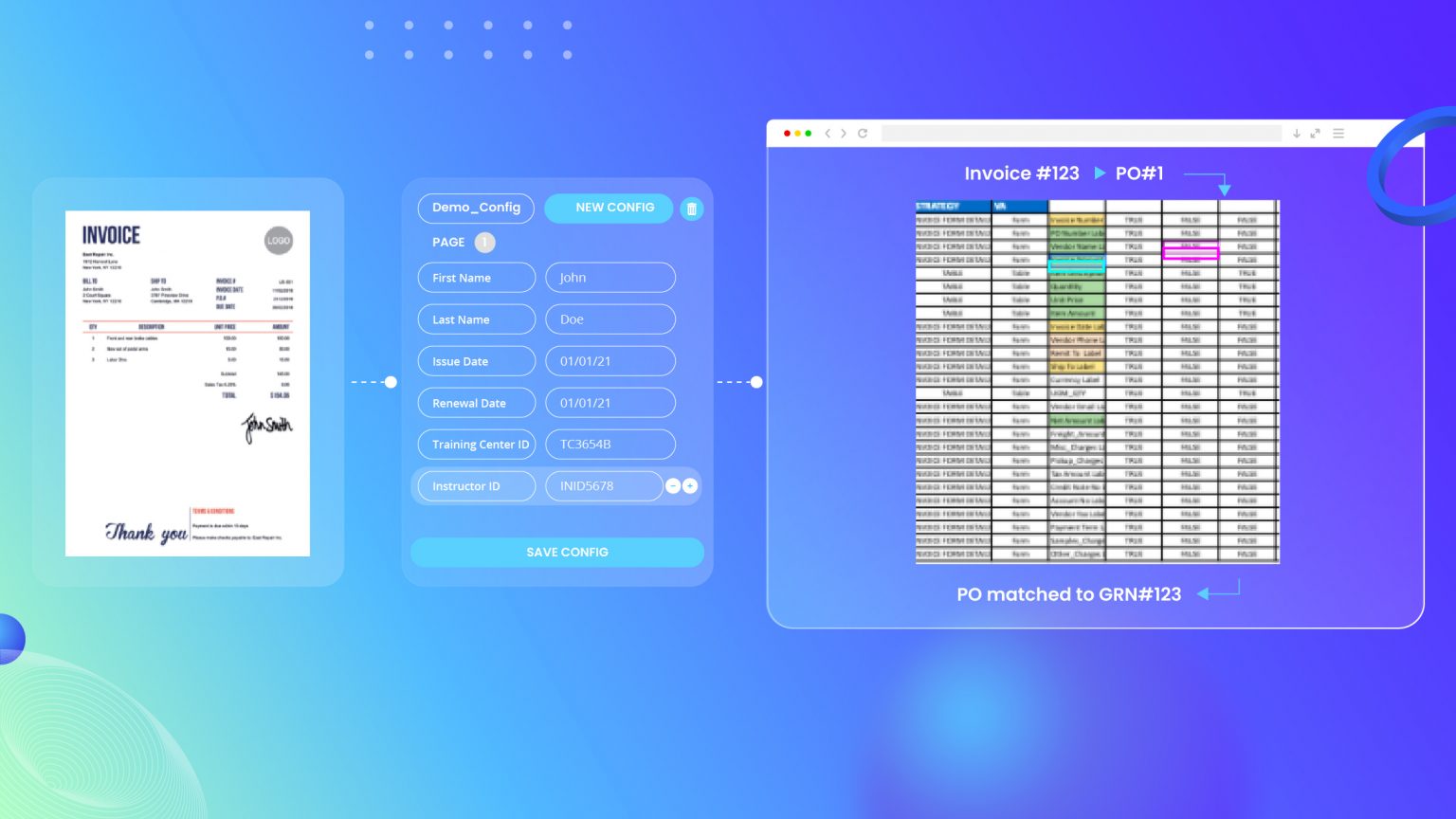
Task: Click the pink highlighted cell in the spreadsheet
Action: coord(1192,252)
